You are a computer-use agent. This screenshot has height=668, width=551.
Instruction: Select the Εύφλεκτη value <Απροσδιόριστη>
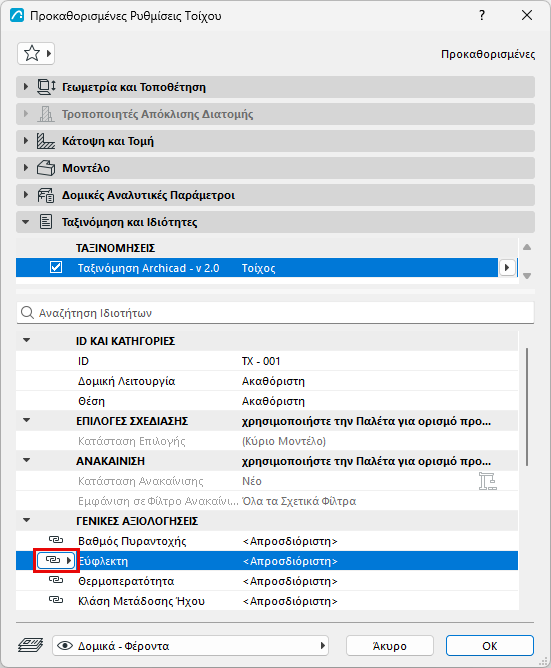(x=290, y=561)
